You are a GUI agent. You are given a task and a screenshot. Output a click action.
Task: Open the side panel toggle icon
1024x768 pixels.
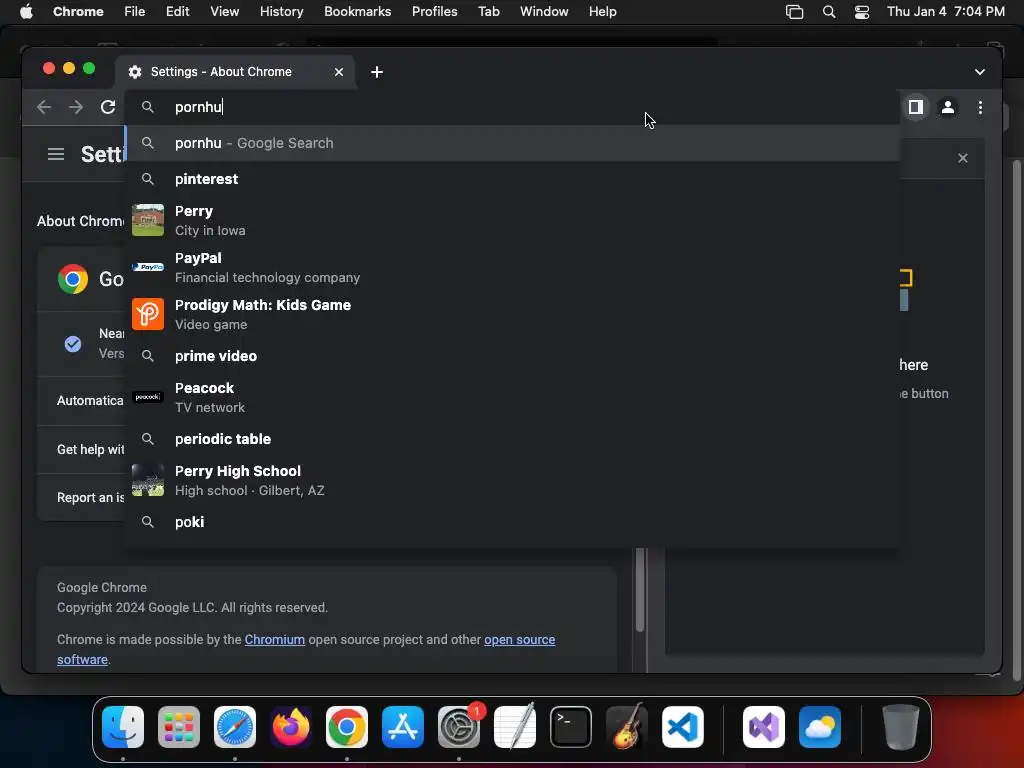[x=916, y=107]
